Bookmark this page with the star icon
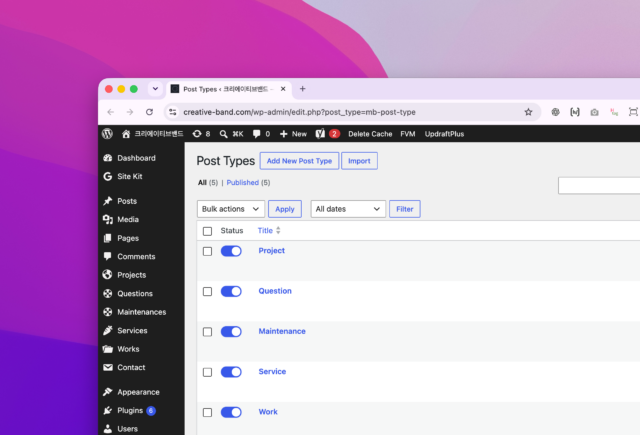The image size is (640, 435). pyautogui.click(x=528, y=112)
